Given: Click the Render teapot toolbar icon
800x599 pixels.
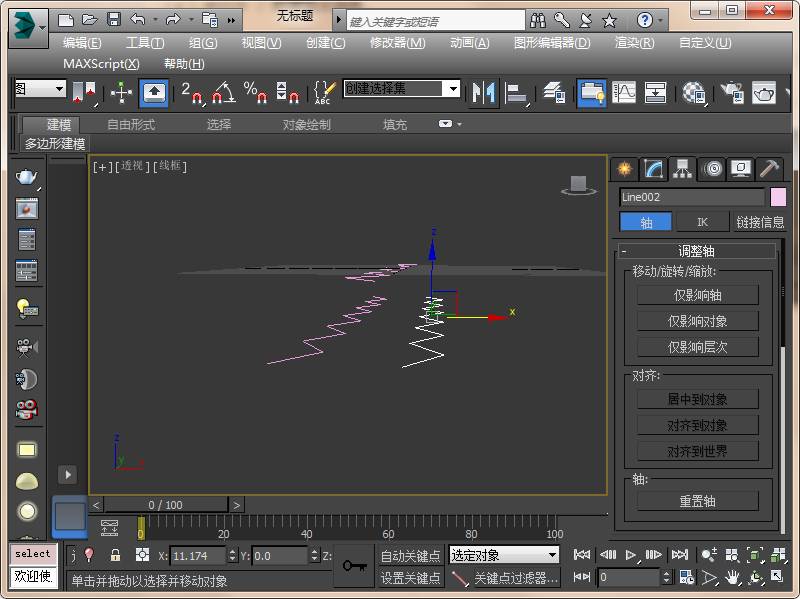Looking at the screenshot, I should (x=764, y=93).
